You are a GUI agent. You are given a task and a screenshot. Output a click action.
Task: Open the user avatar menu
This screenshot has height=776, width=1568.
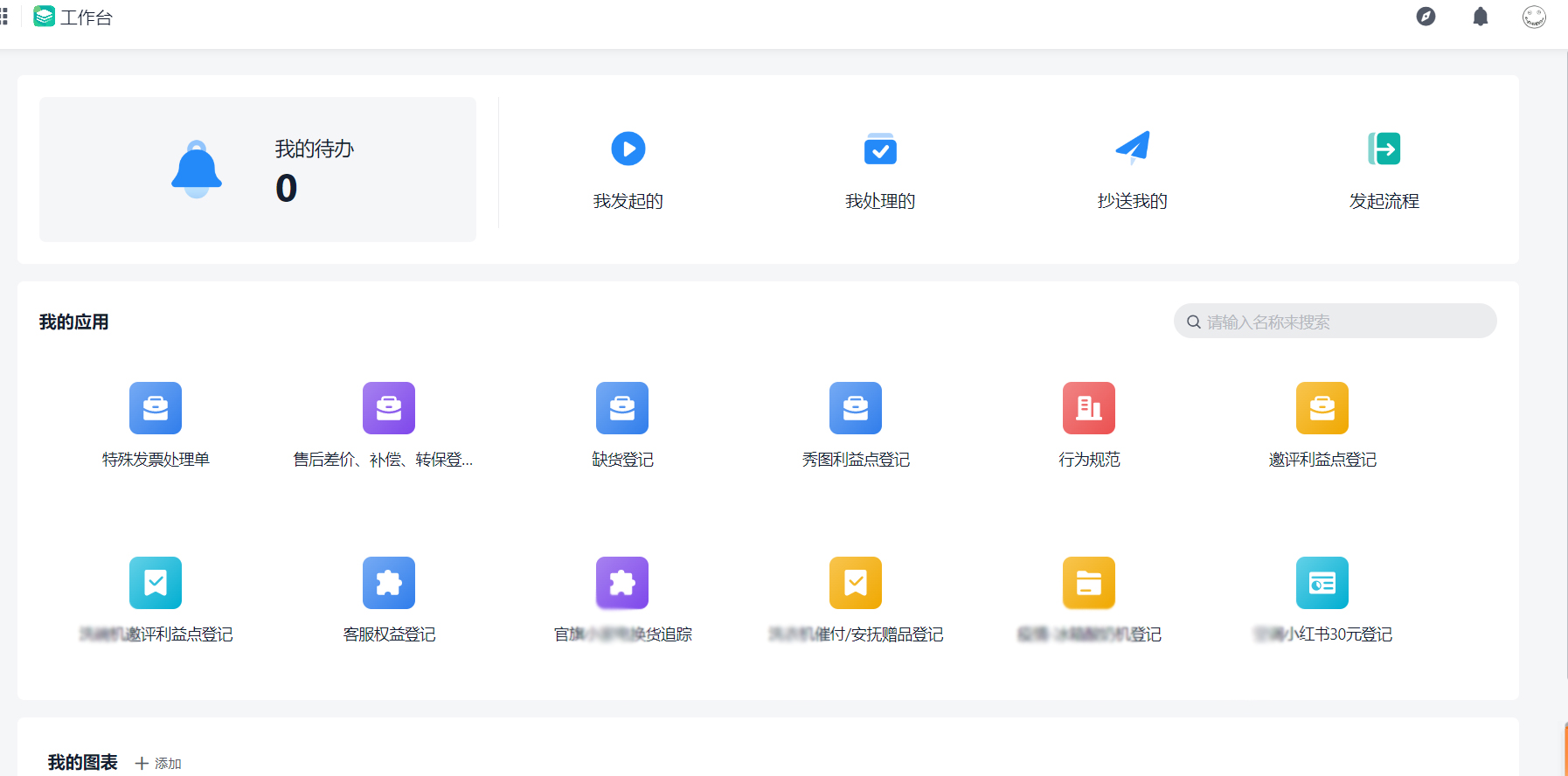tap(1534, 17)
